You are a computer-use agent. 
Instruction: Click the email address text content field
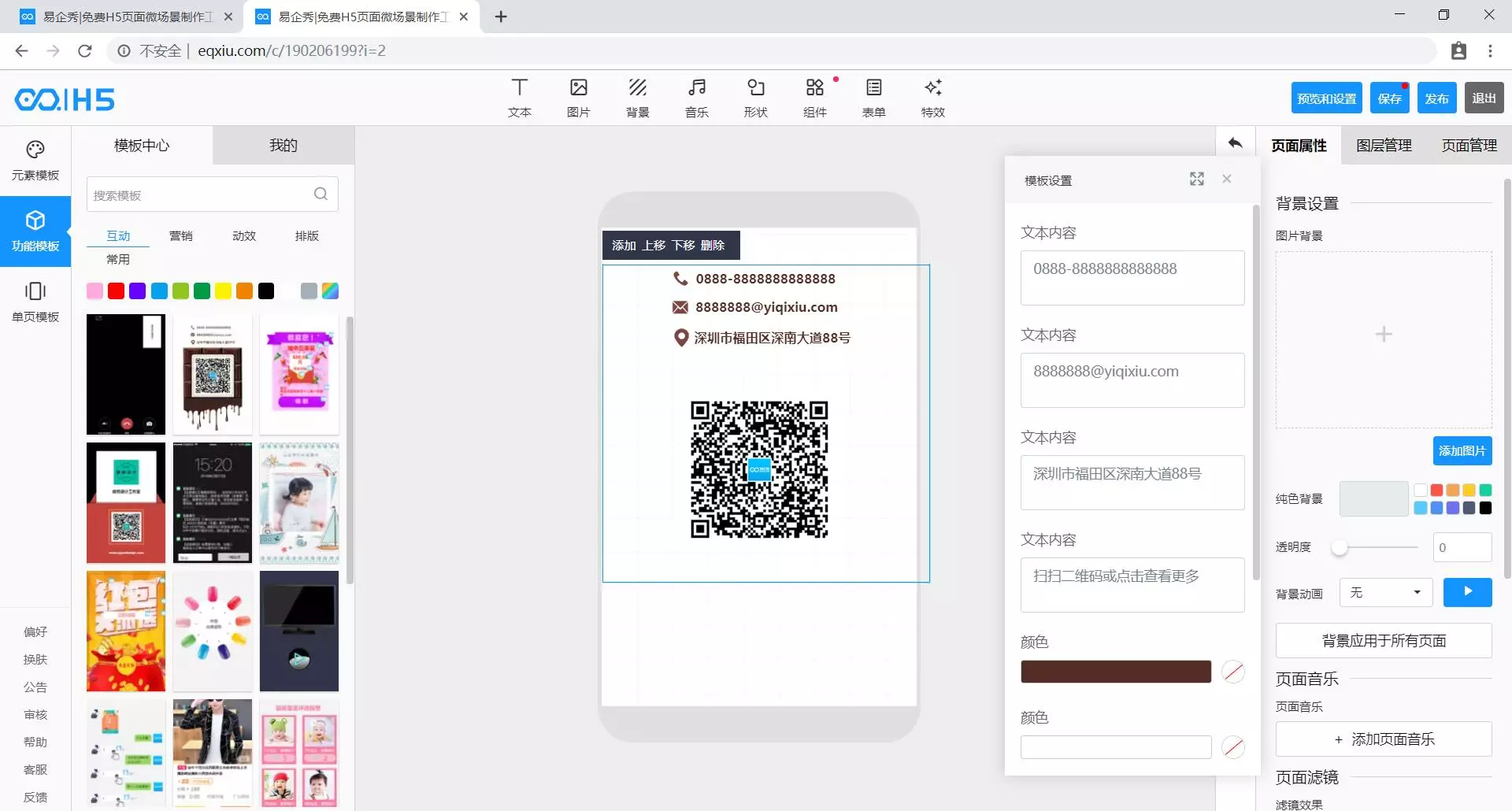tap(1132, 380)
